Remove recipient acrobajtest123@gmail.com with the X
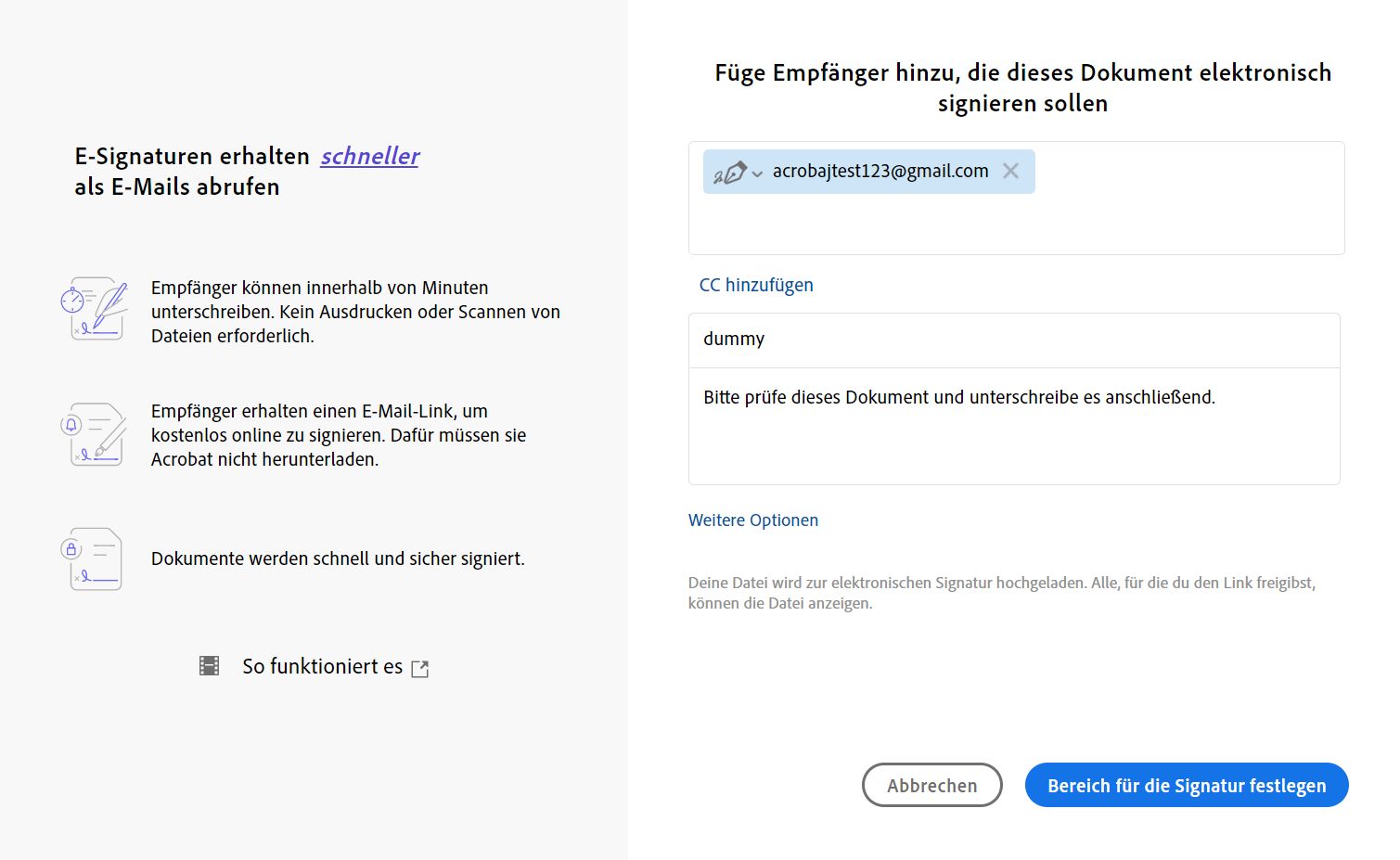This screenshot has height=860, width=1400. click(1011, 171)
